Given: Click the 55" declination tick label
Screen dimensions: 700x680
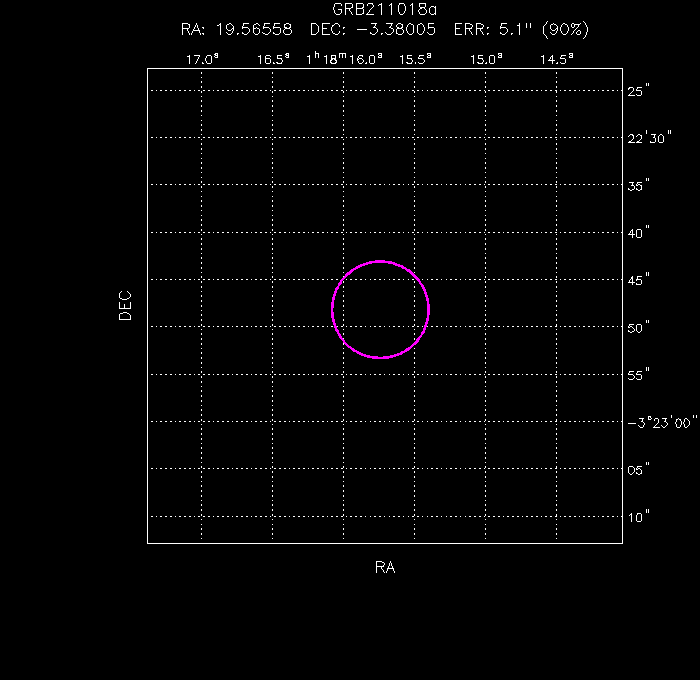Looking at the screenshot, I should point(638,375).
